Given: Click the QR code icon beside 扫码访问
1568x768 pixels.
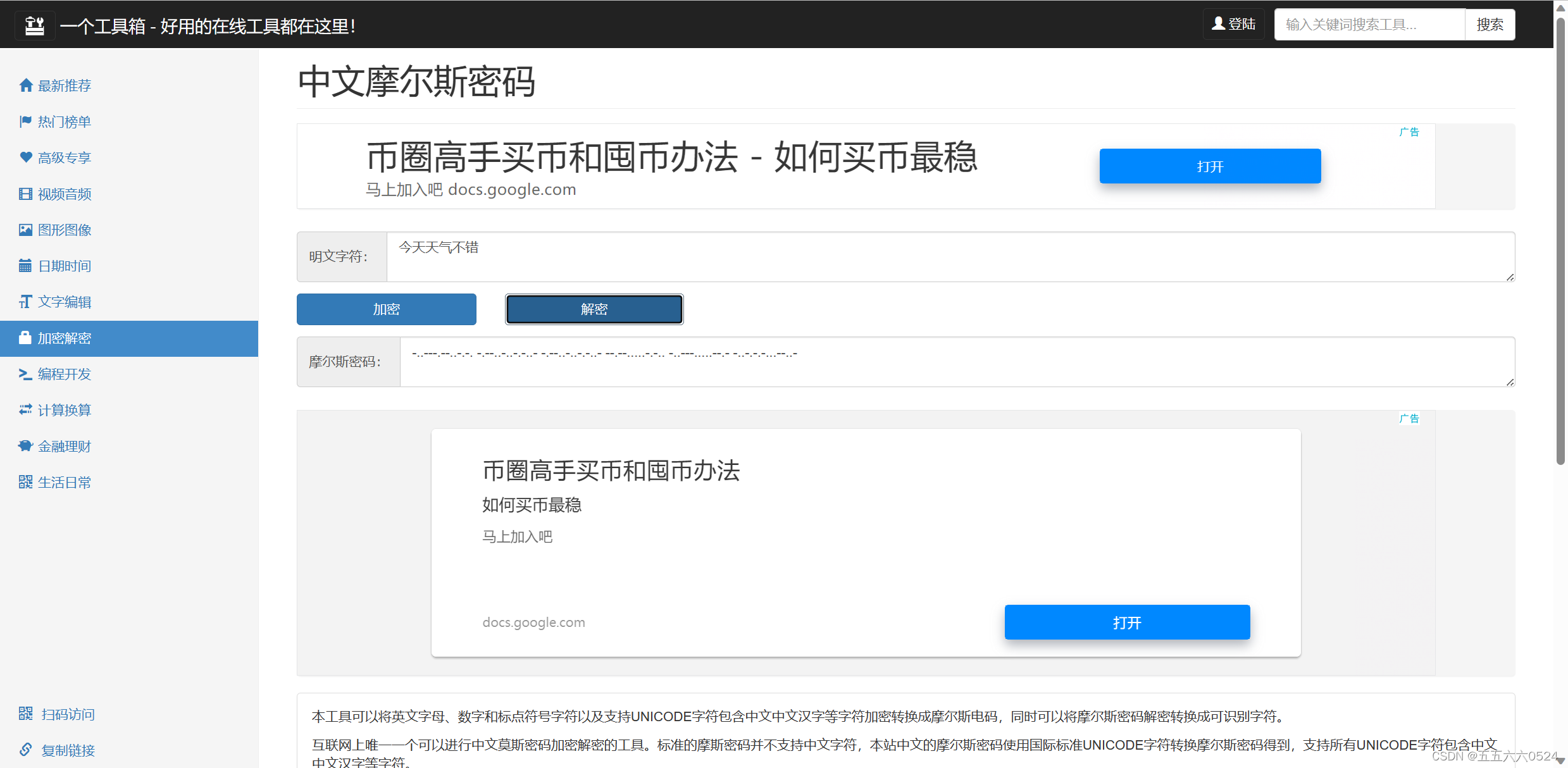Looking at the screenshot, I should pos(25,714).
